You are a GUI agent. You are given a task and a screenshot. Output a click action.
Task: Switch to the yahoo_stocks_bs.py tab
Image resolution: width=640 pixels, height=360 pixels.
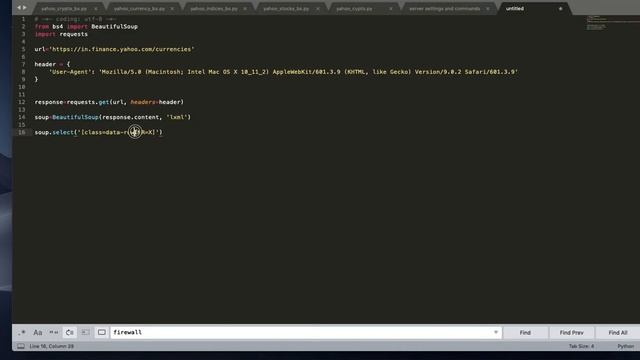click(286, 9)
